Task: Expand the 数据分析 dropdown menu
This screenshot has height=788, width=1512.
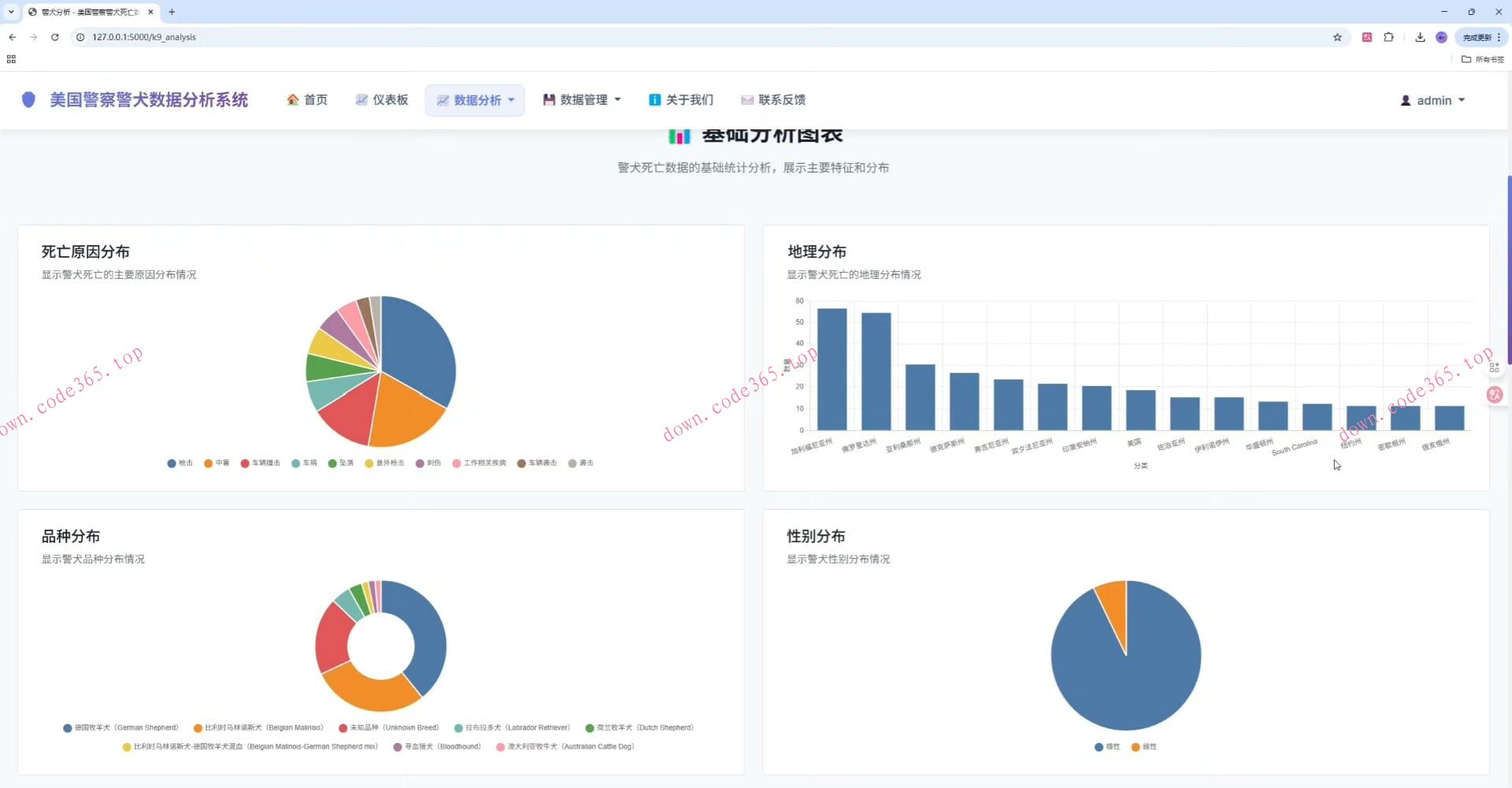Action: 475,100
